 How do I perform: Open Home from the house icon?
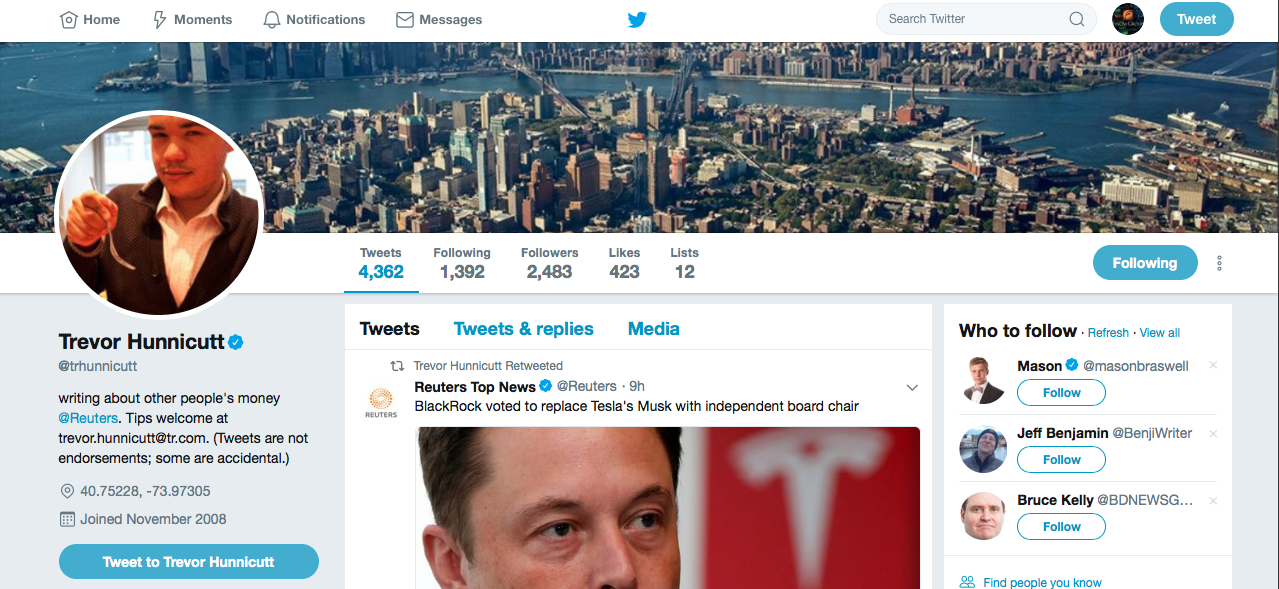point(69,19)
